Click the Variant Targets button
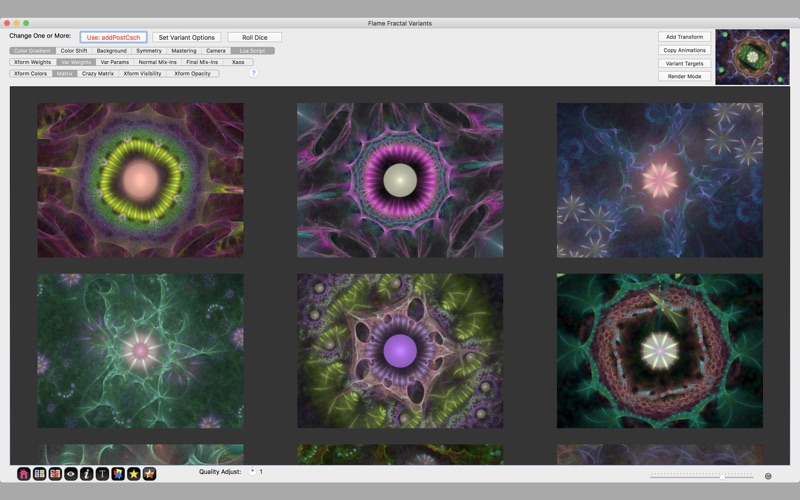The height and width of the screenshot is (500, 800). (684, 63)
